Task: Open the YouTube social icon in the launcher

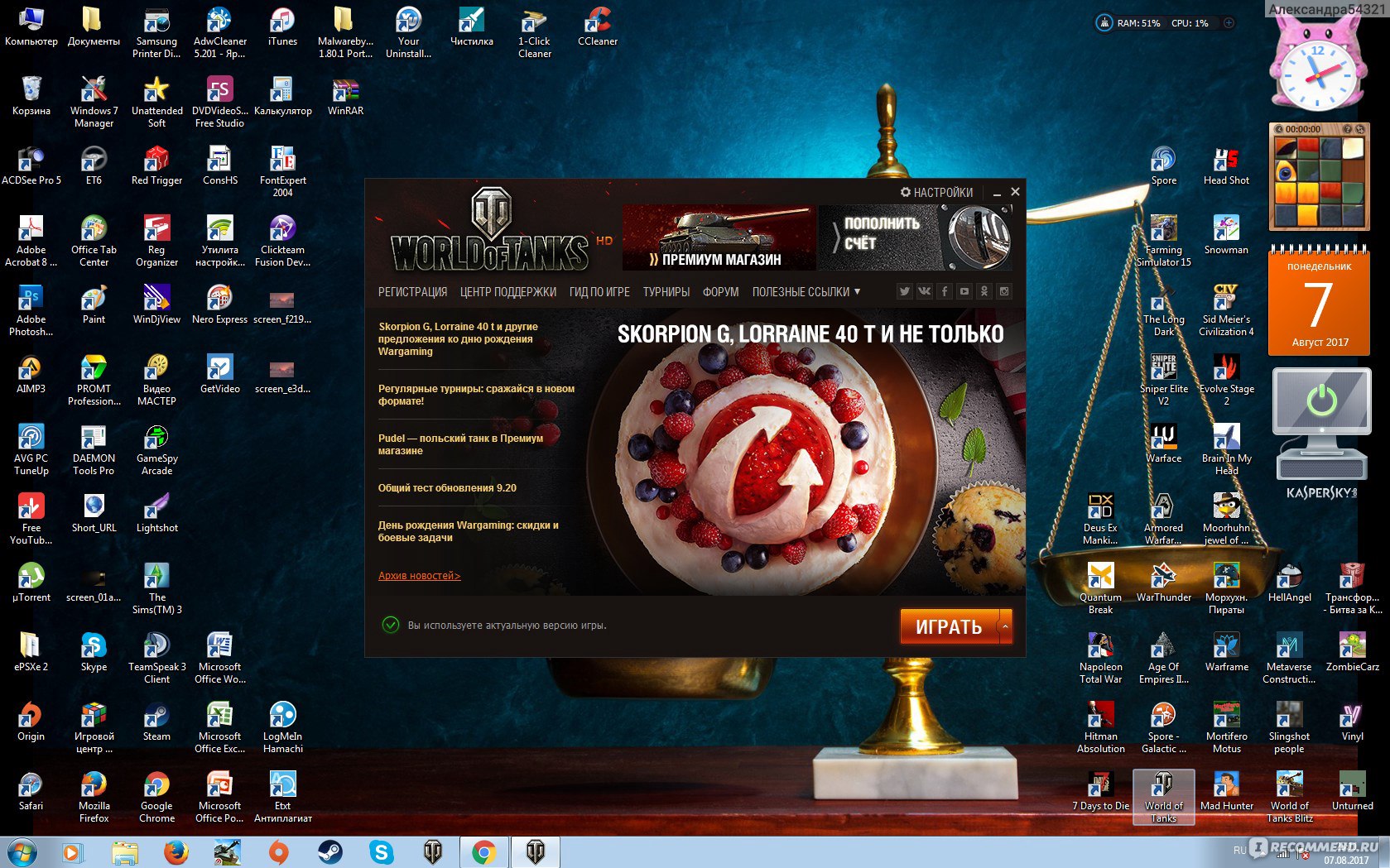Action: pos(964,291)
